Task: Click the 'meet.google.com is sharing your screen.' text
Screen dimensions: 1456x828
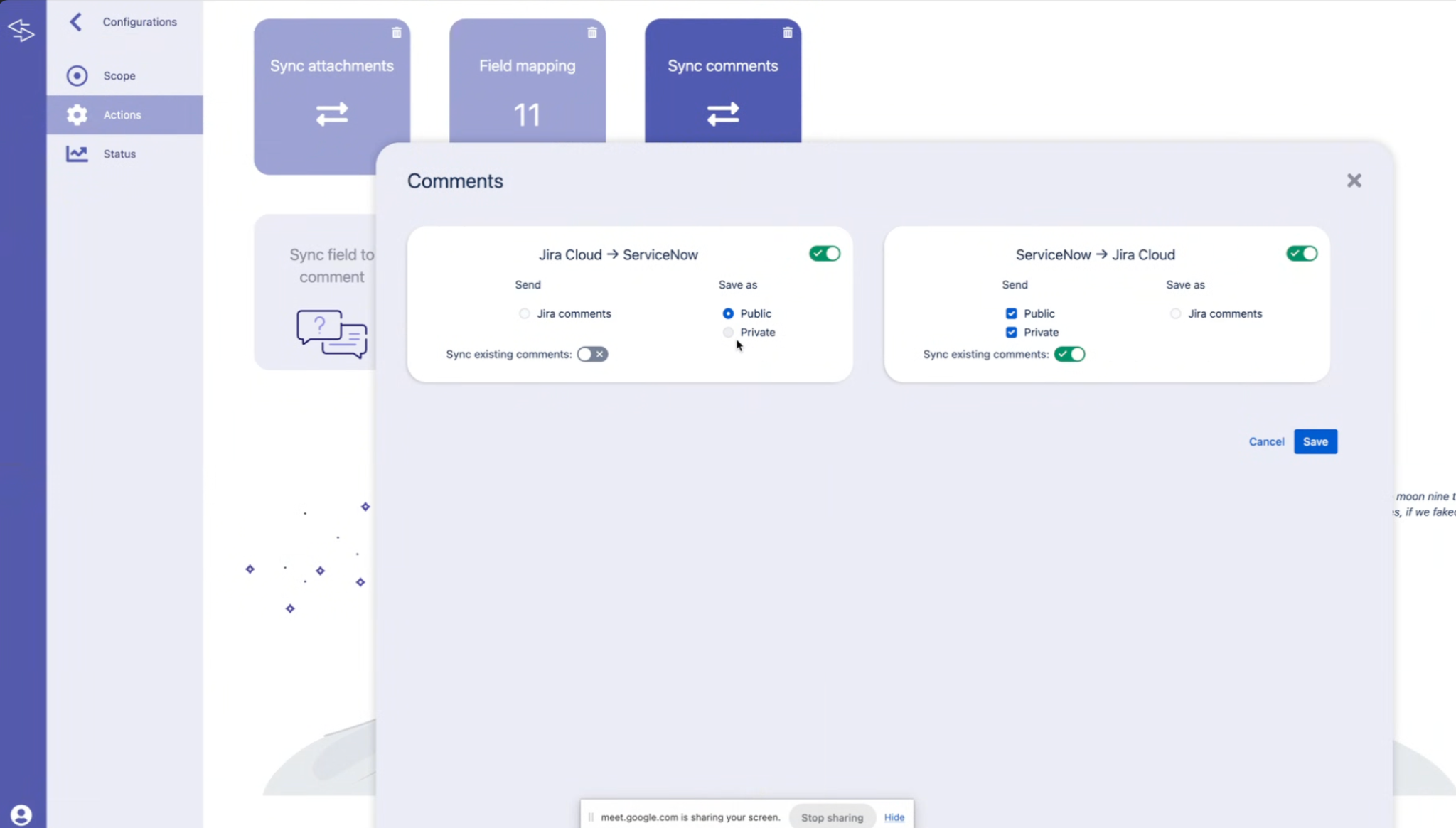Action: click(x=690, y=817)
